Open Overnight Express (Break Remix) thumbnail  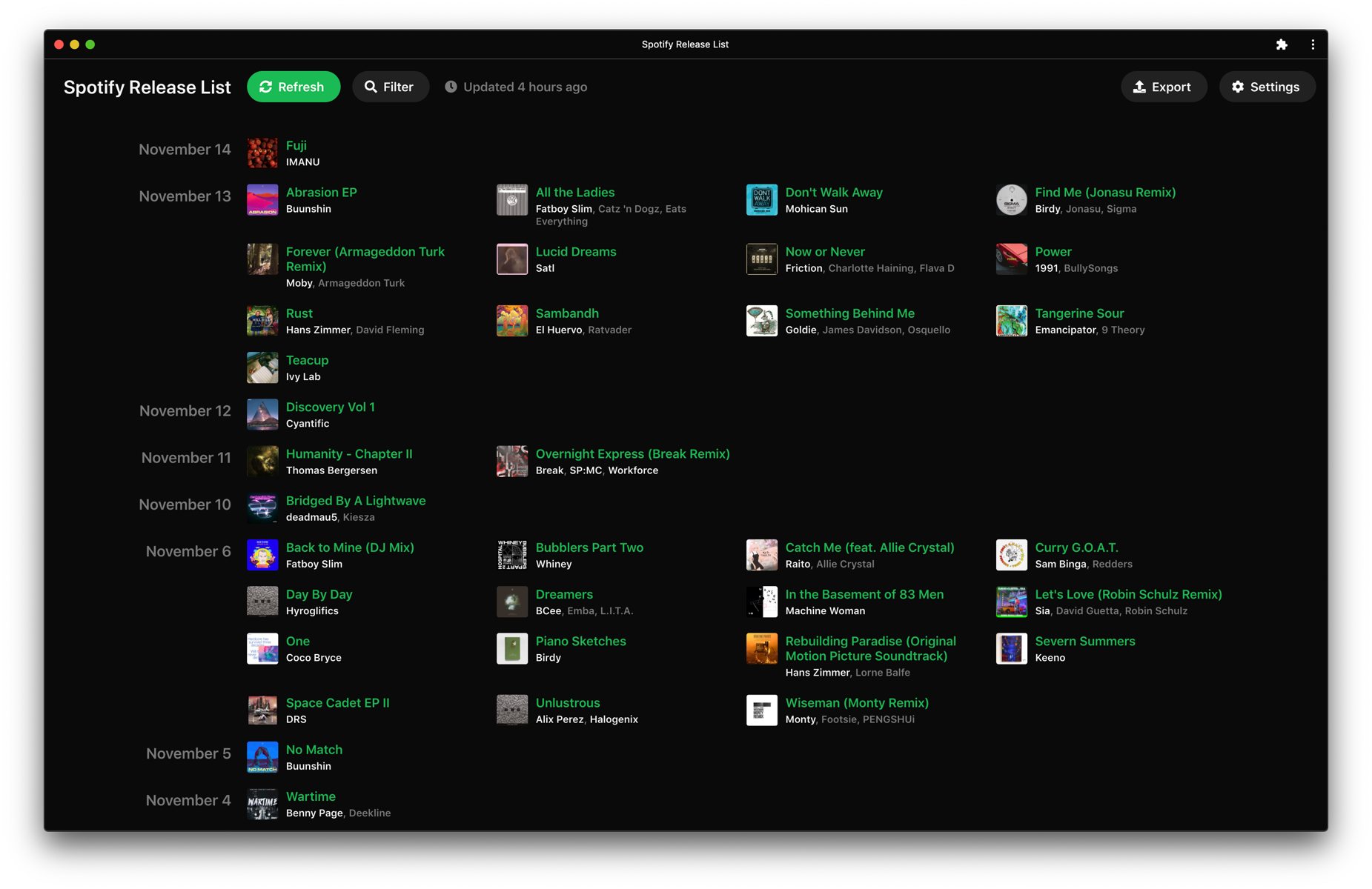tap(512, 461)
